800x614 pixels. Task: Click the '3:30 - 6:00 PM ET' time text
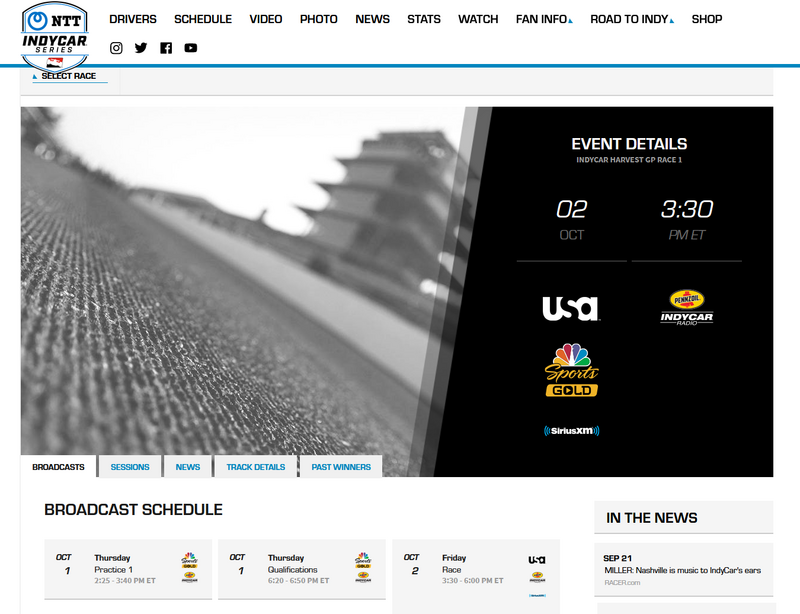point(472,580)
